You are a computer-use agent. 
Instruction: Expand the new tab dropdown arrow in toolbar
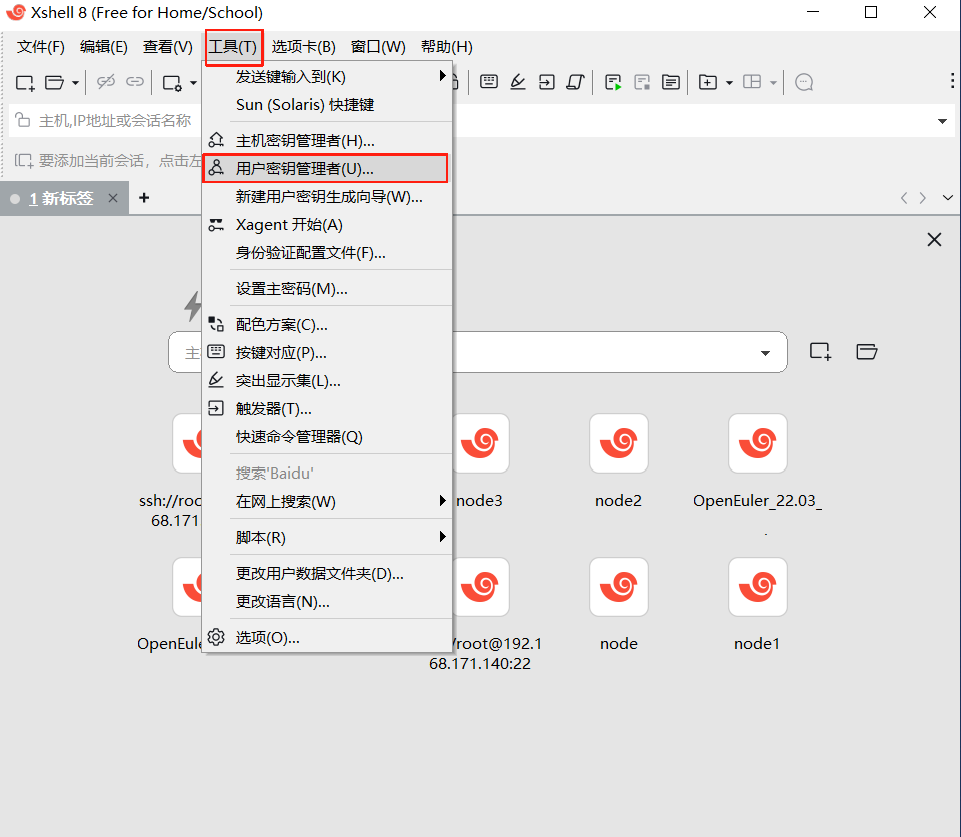tap(729, 82)
